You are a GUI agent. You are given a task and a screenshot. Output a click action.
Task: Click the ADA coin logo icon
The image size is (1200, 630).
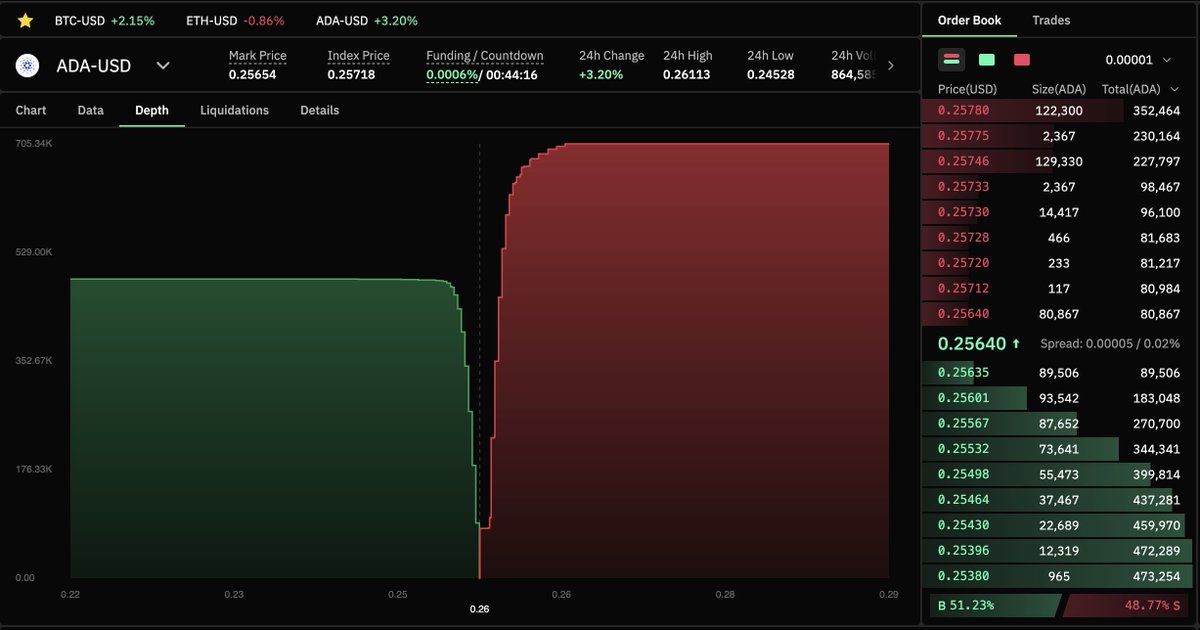pyautogui.click(x=26, y=66)
